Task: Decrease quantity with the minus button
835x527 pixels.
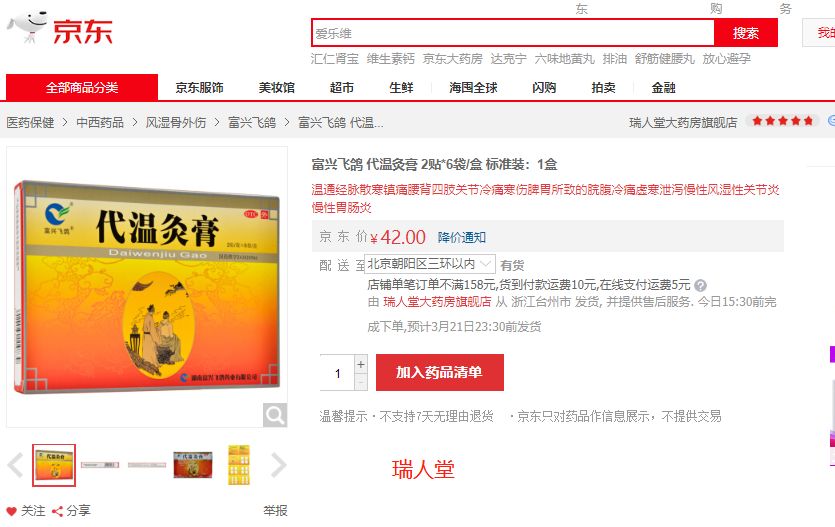Action: coord(361,382)
